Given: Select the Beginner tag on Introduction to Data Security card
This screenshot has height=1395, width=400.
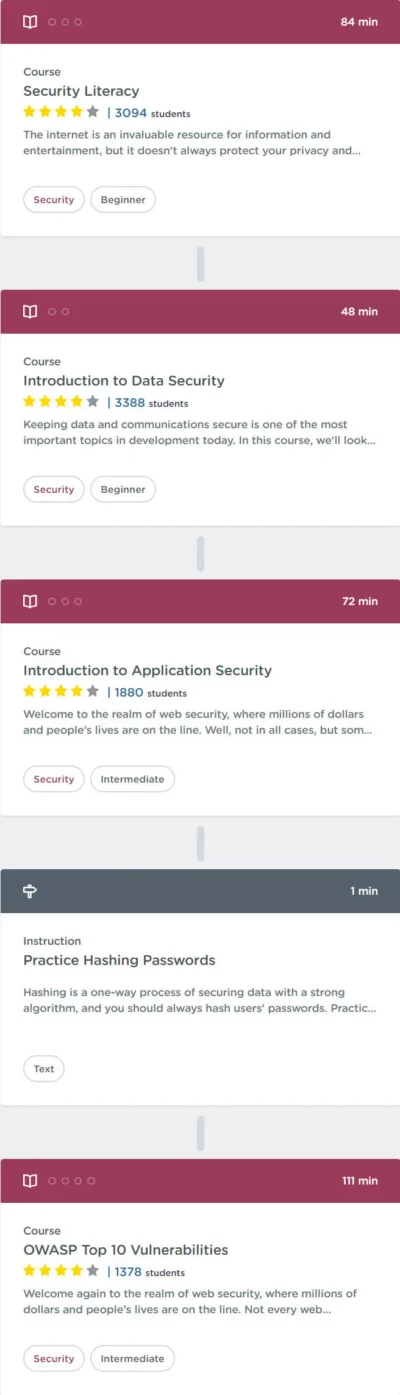Looking at the screenshot, I should [123, 489].
